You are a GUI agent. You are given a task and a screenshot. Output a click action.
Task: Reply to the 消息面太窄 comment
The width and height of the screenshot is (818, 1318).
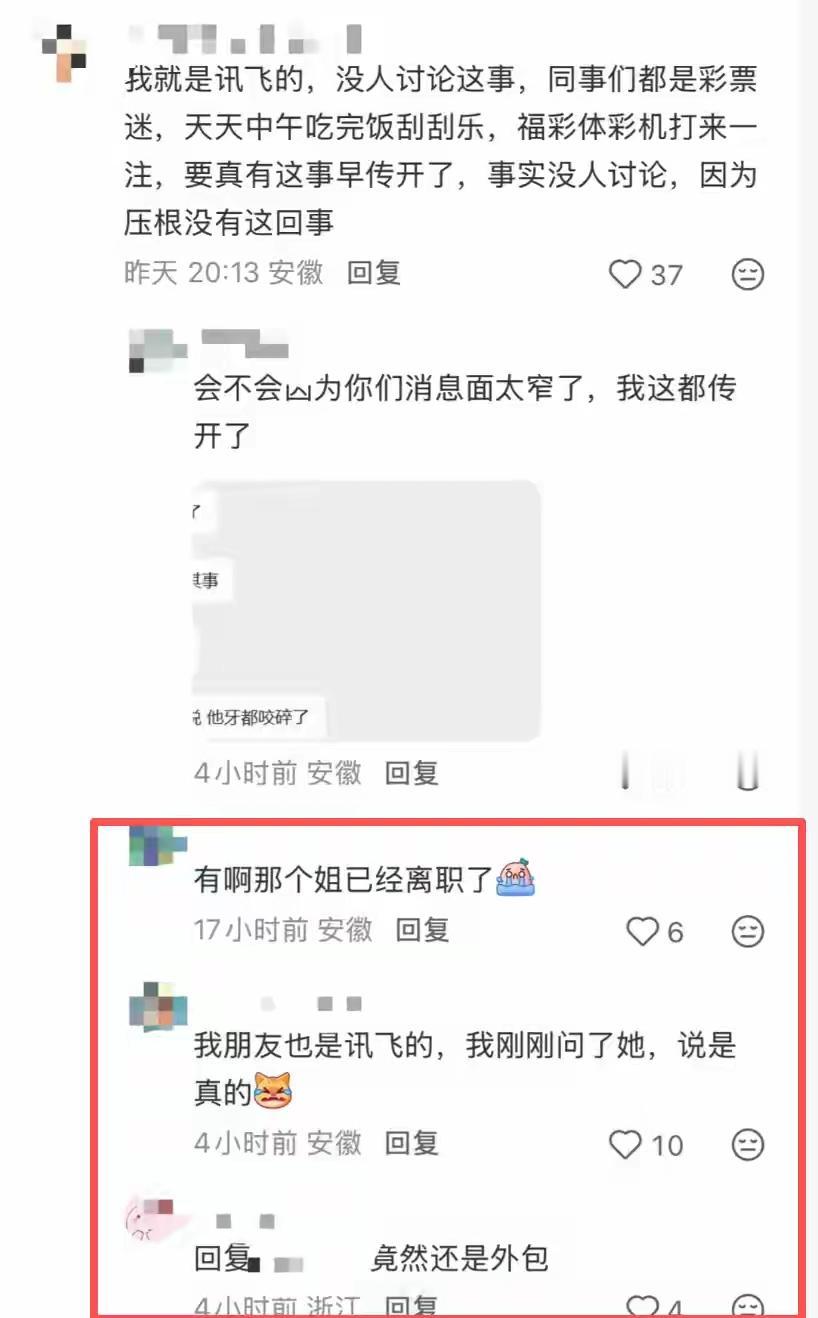click(412, 772)
